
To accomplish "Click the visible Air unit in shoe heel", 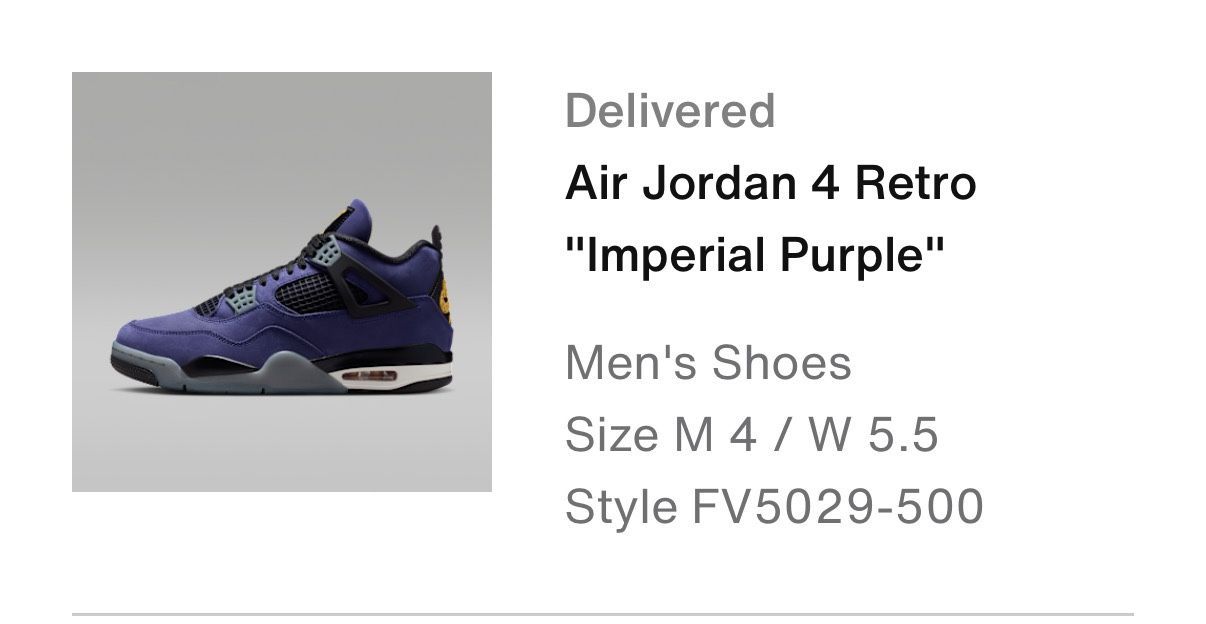I will [372, 376].
